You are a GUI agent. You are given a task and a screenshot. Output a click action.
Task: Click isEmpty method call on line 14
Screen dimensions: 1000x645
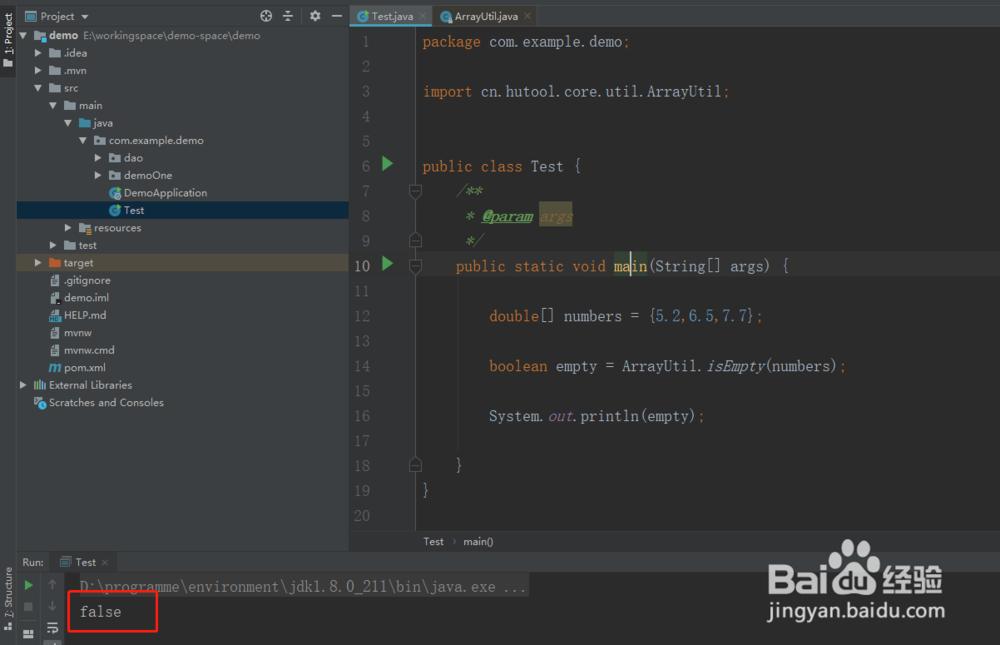coord(735,366)
